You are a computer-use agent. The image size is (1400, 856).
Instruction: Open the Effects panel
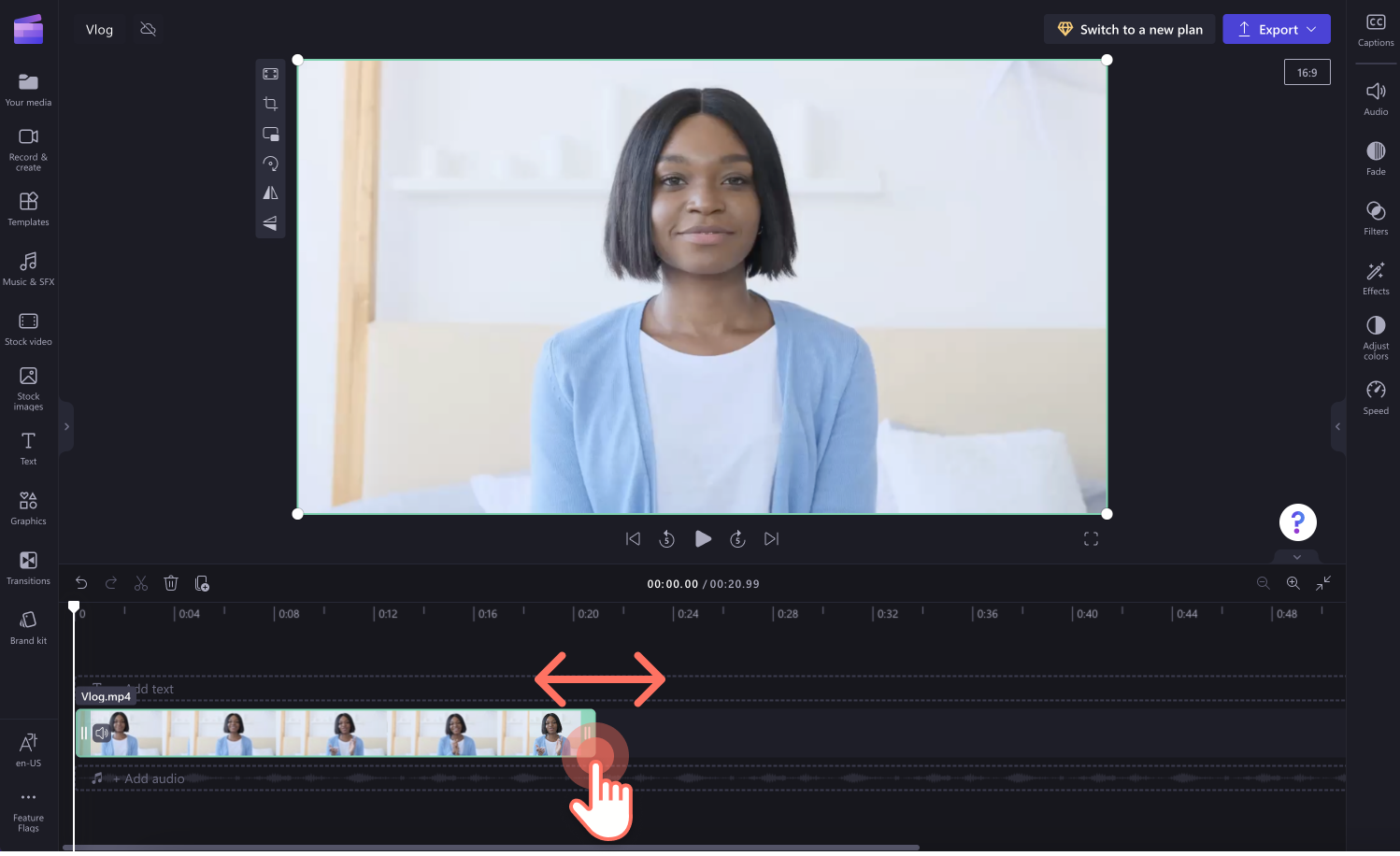coord(1375,277)
